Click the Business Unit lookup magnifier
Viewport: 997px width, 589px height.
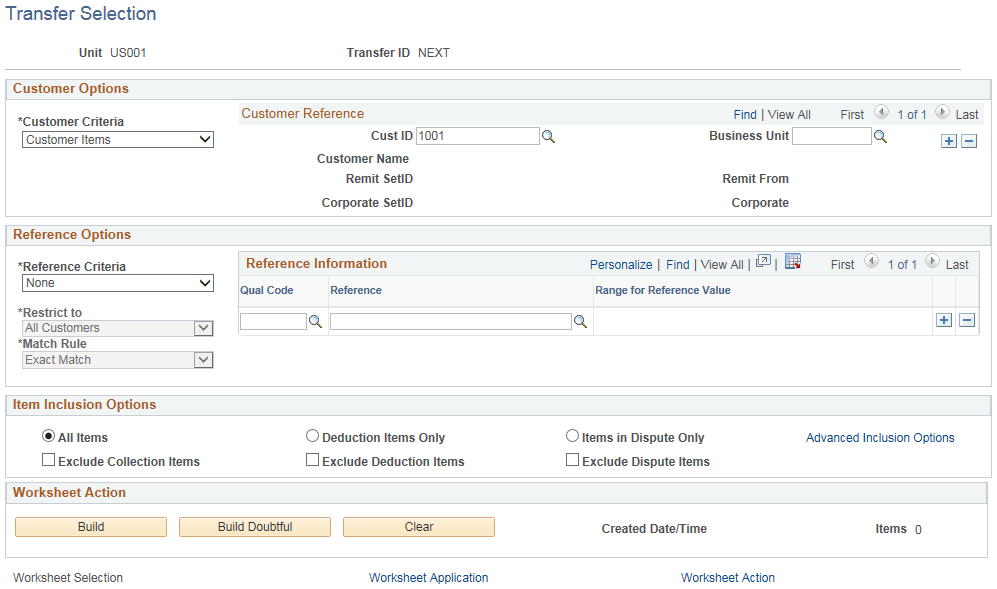click(880, 135)
